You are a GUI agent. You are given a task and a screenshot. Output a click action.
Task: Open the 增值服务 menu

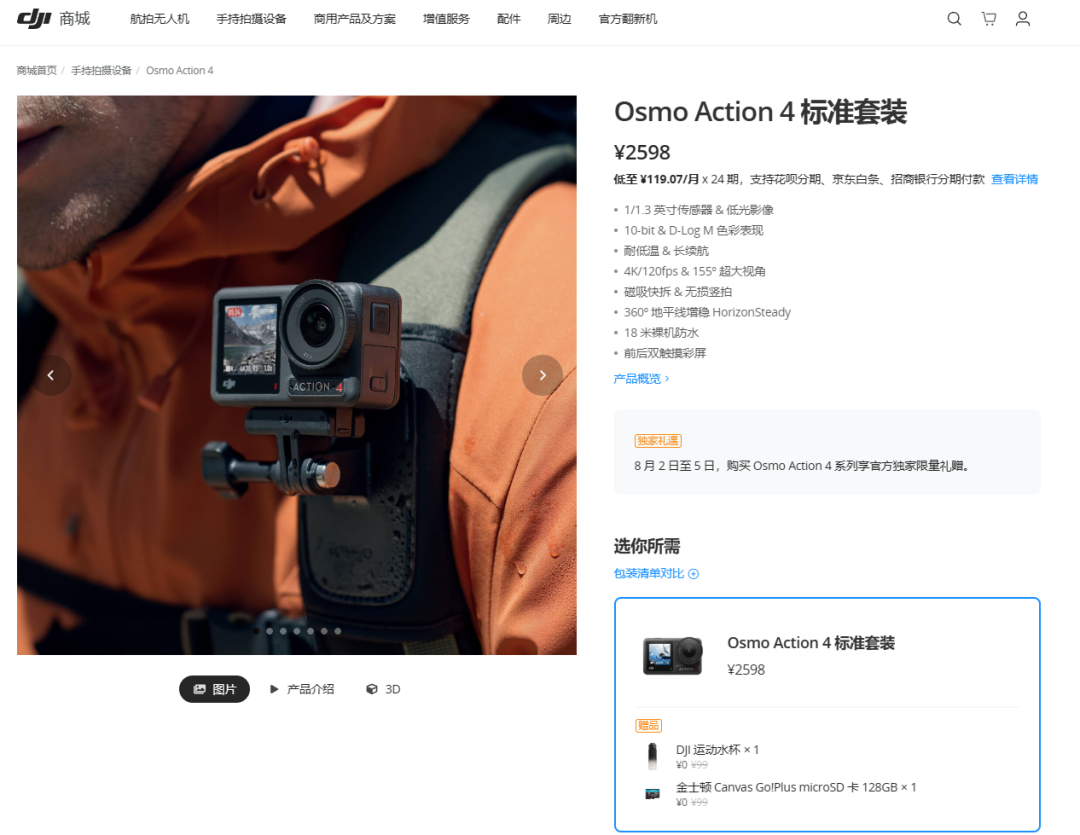tap(446, 19)
